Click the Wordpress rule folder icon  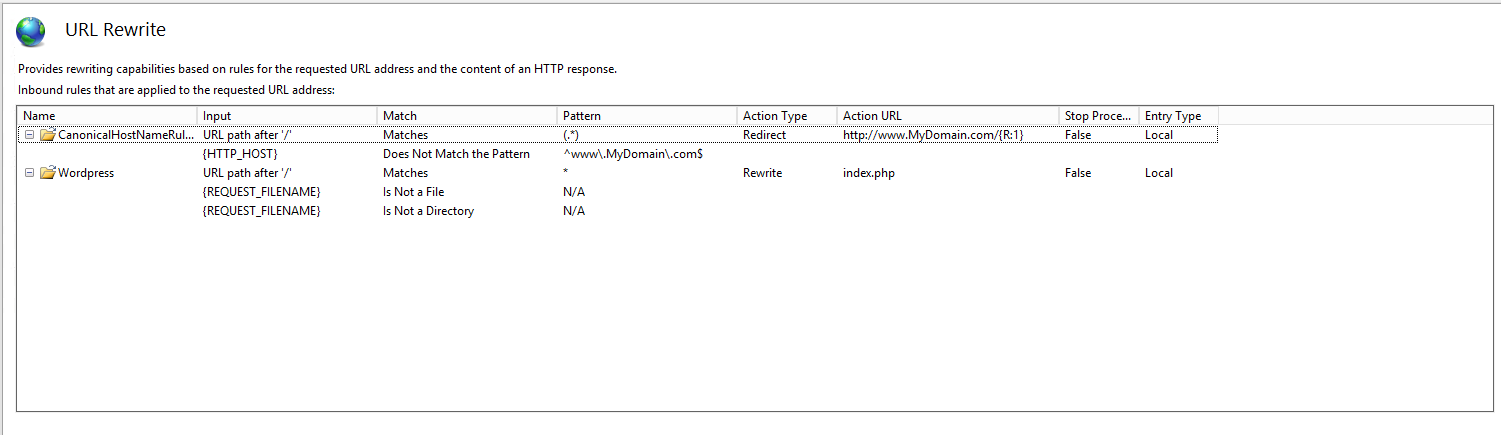47,173
